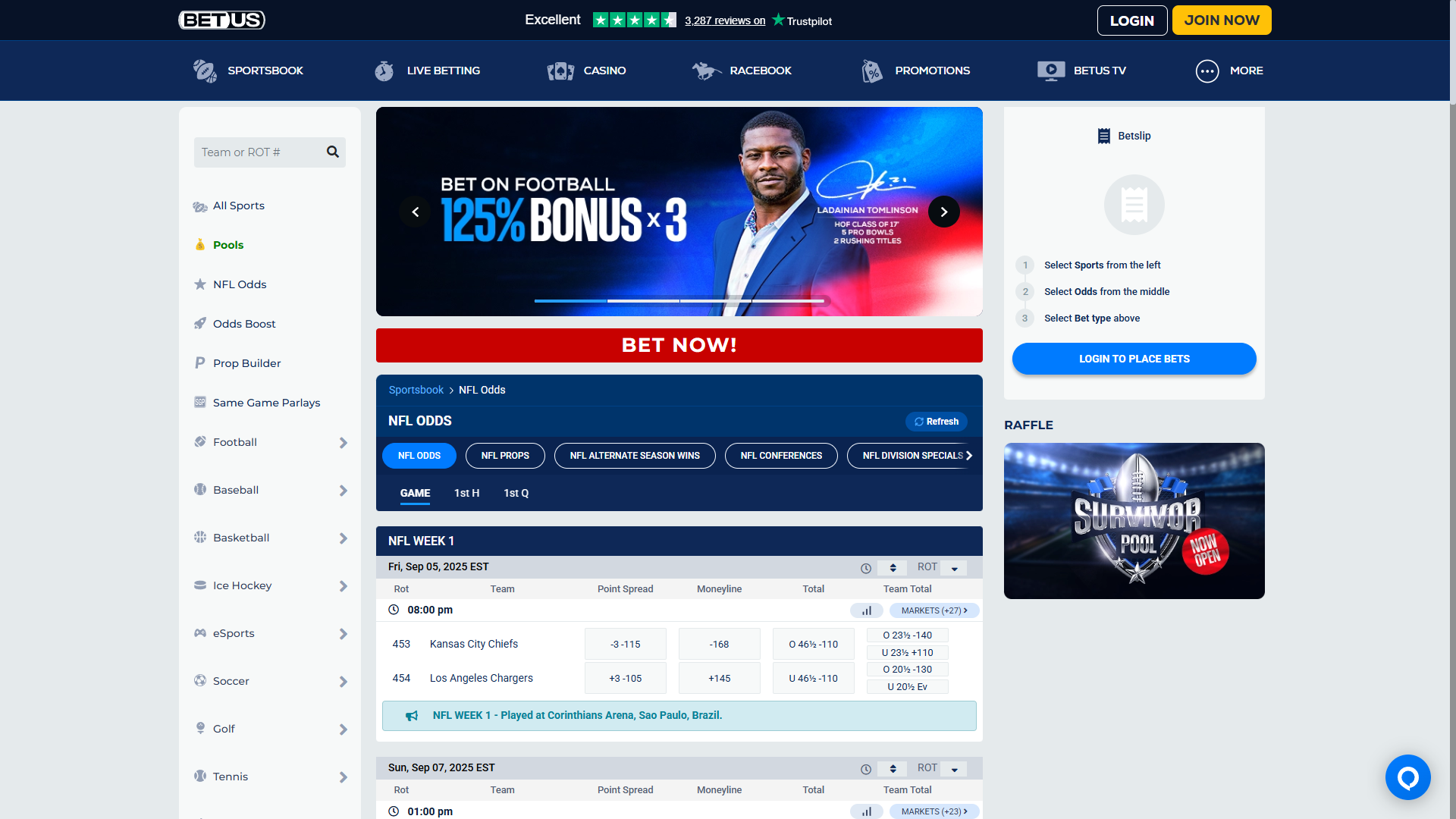The image size is (1456, 819).
Task: Click the Refresh odds button
Action: (x=936, y=422)
